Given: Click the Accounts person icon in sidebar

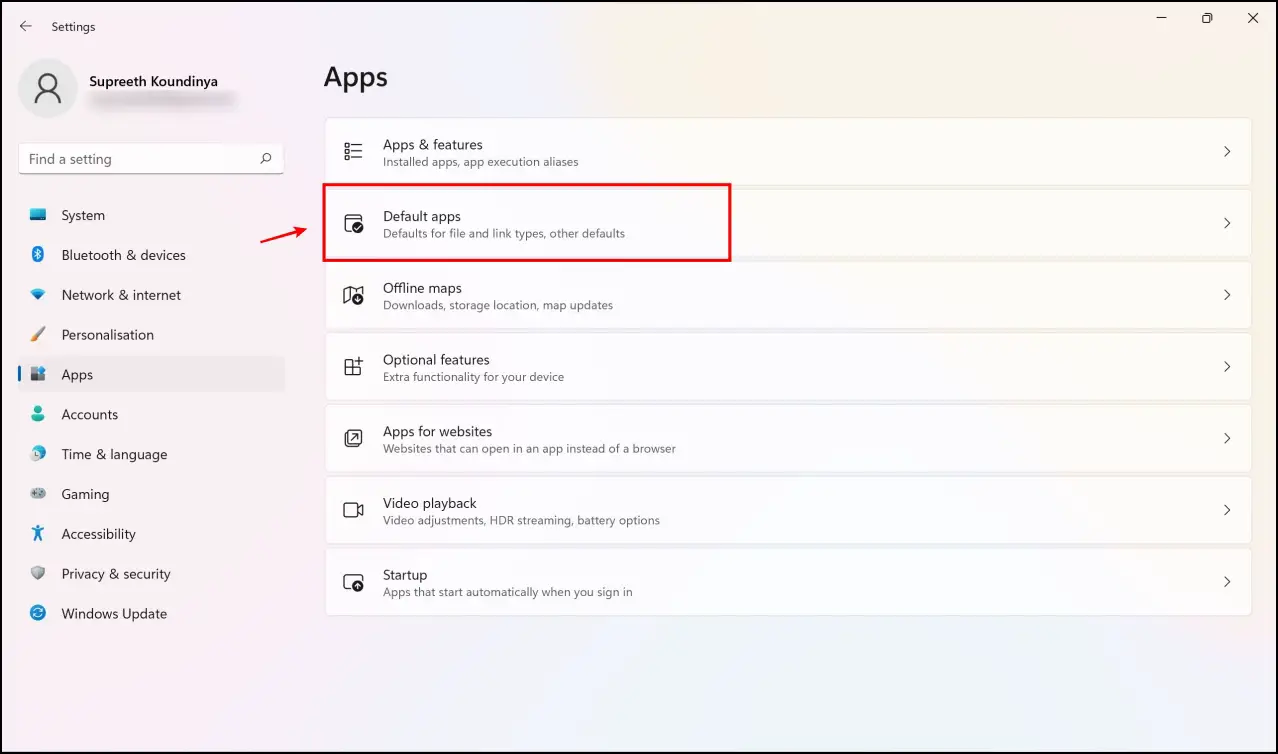Looking at the screenshot, I should 38,414.
